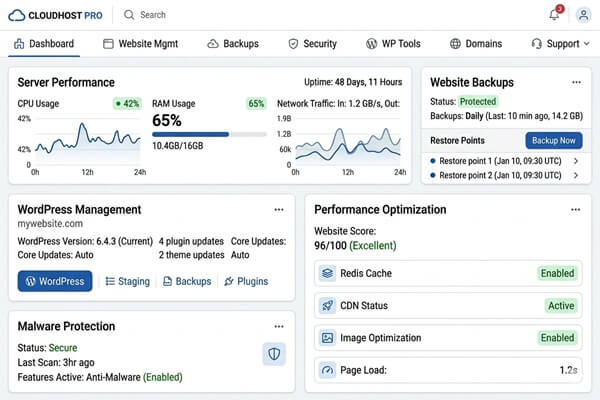The image size is (600, 400).
Task: Click the CDN Status Active badge
Action: coord(561,305)
